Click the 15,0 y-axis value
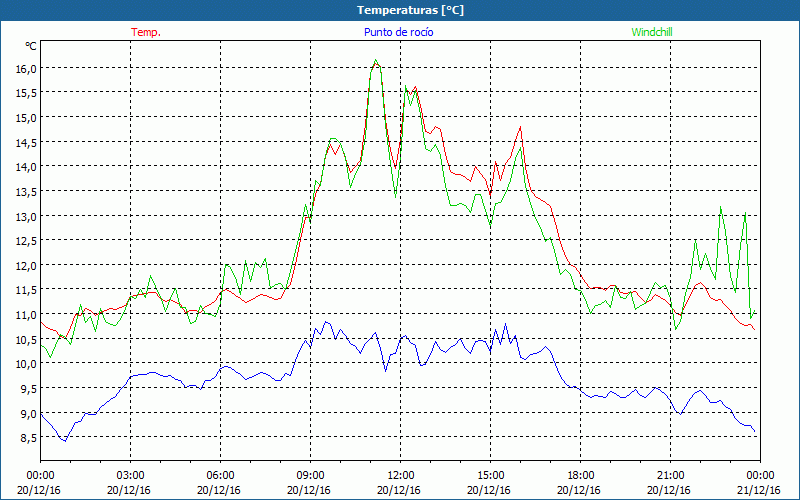The height and width of the screenshot is (500, 800). (x=26, y=118)
